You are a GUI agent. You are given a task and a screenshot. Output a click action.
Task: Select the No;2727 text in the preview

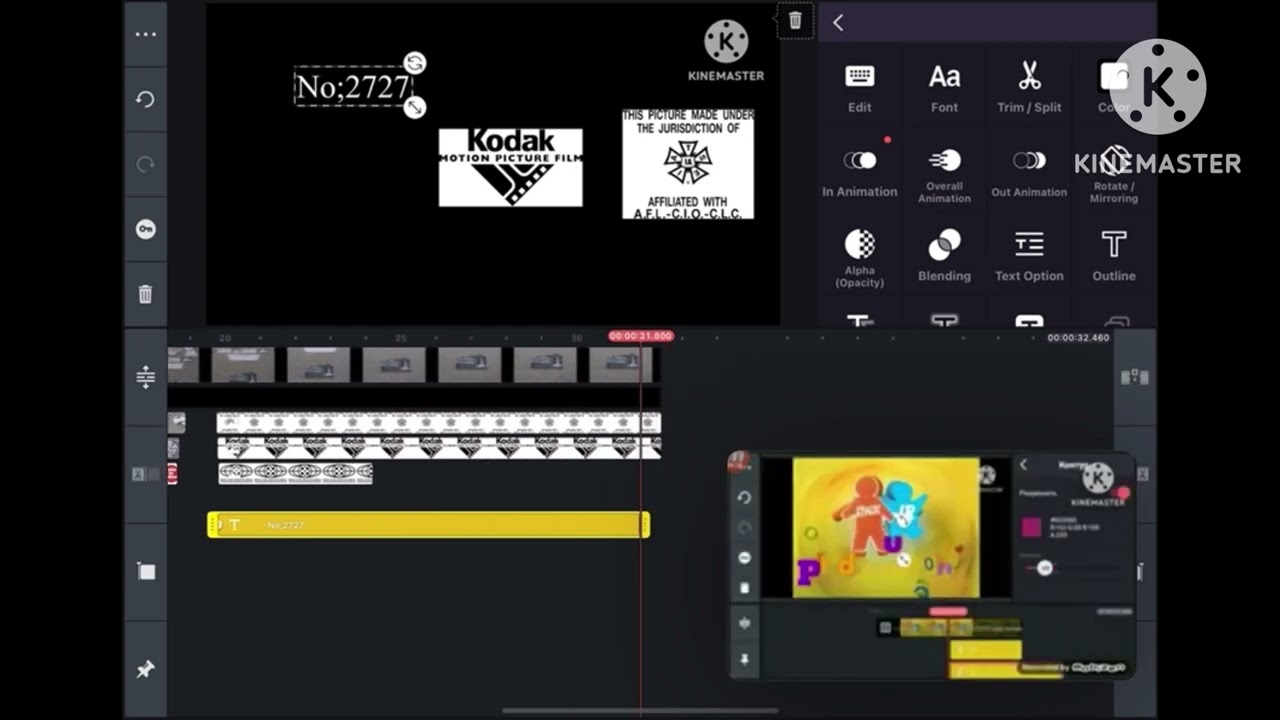353,87
